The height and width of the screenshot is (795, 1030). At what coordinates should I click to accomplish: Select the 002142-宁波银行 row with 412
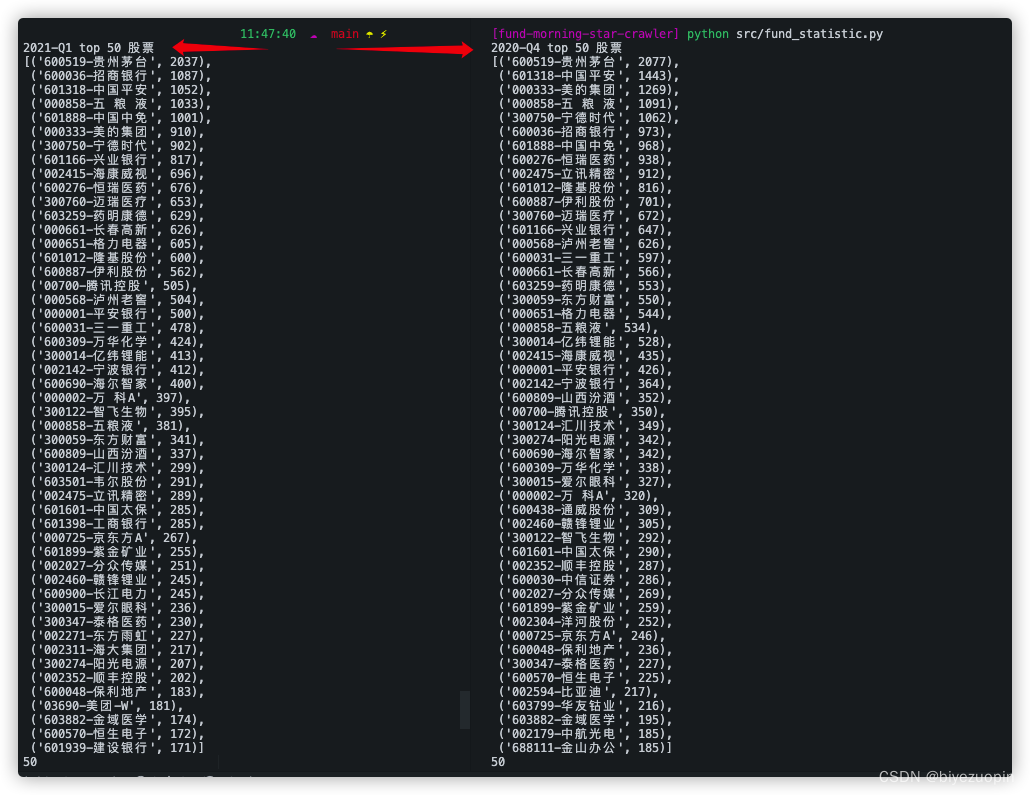point(118,370)
